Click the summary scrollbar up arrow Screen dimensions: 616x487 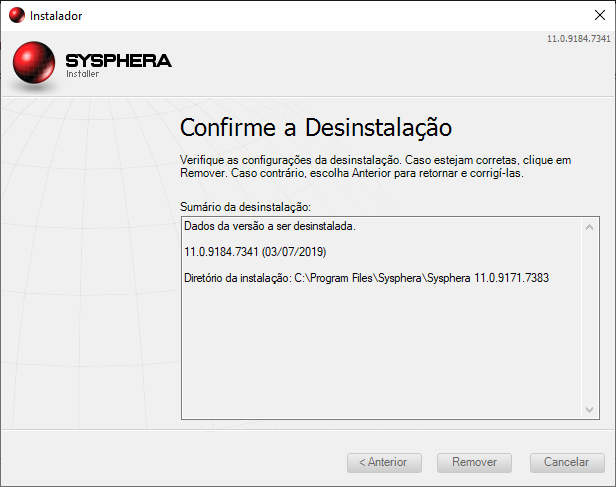(x=589, y=227)
